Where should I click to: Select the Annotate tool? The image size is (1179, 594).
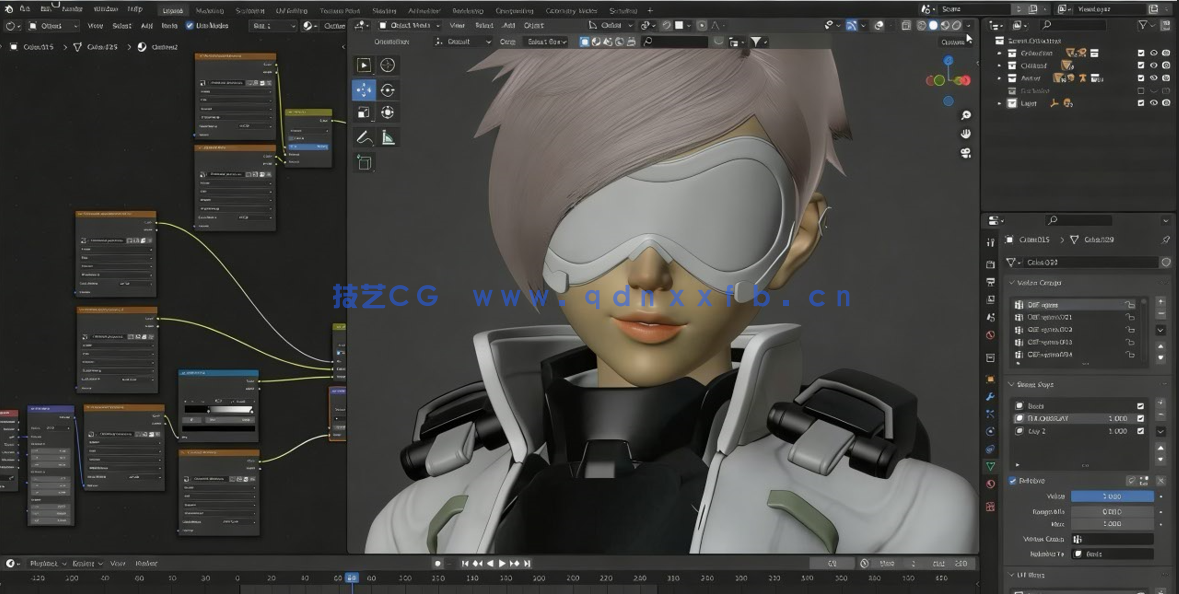pos(364,137)
